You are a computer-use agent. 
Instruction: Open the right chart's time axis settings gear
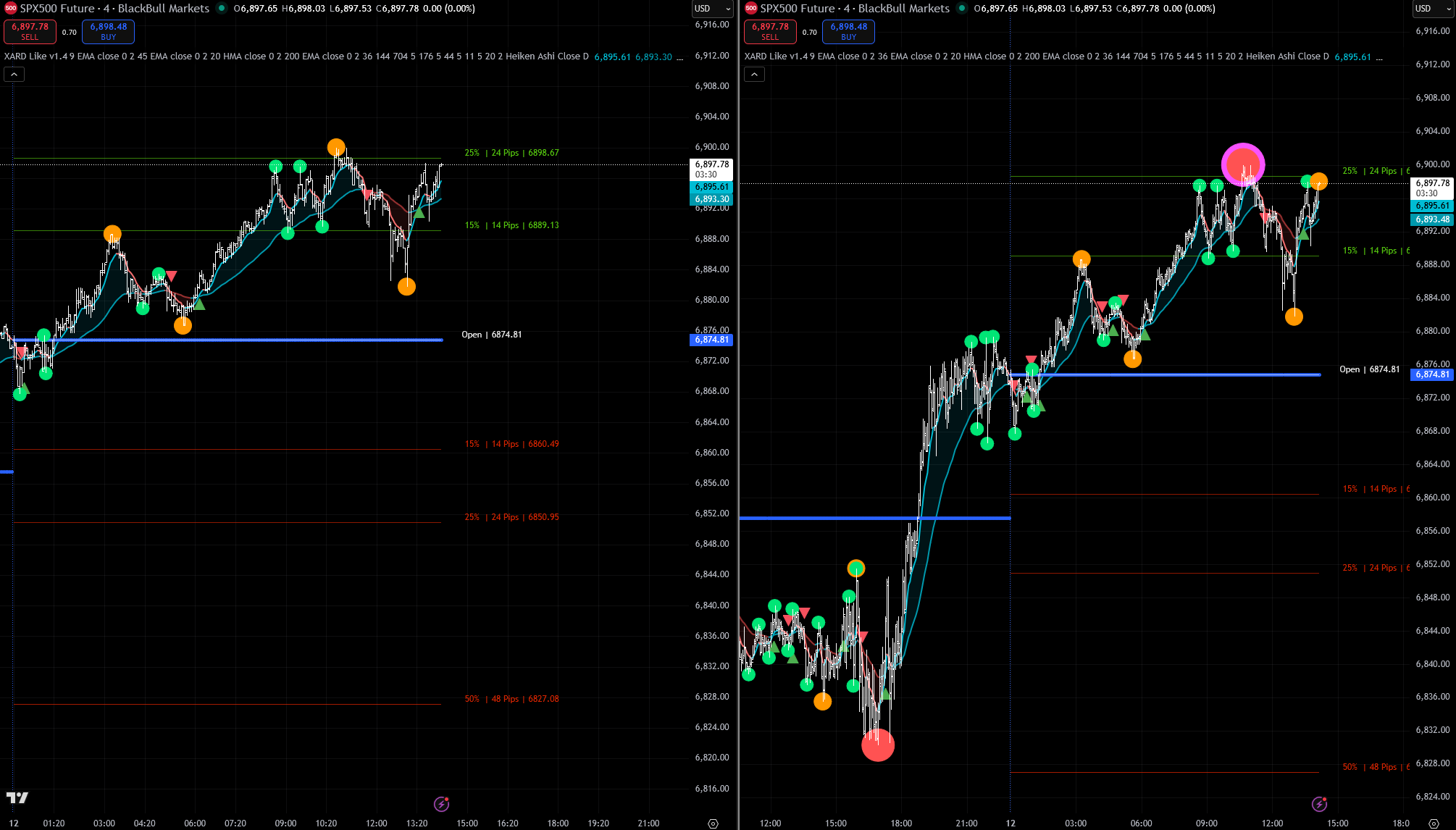click(1433, 823)
